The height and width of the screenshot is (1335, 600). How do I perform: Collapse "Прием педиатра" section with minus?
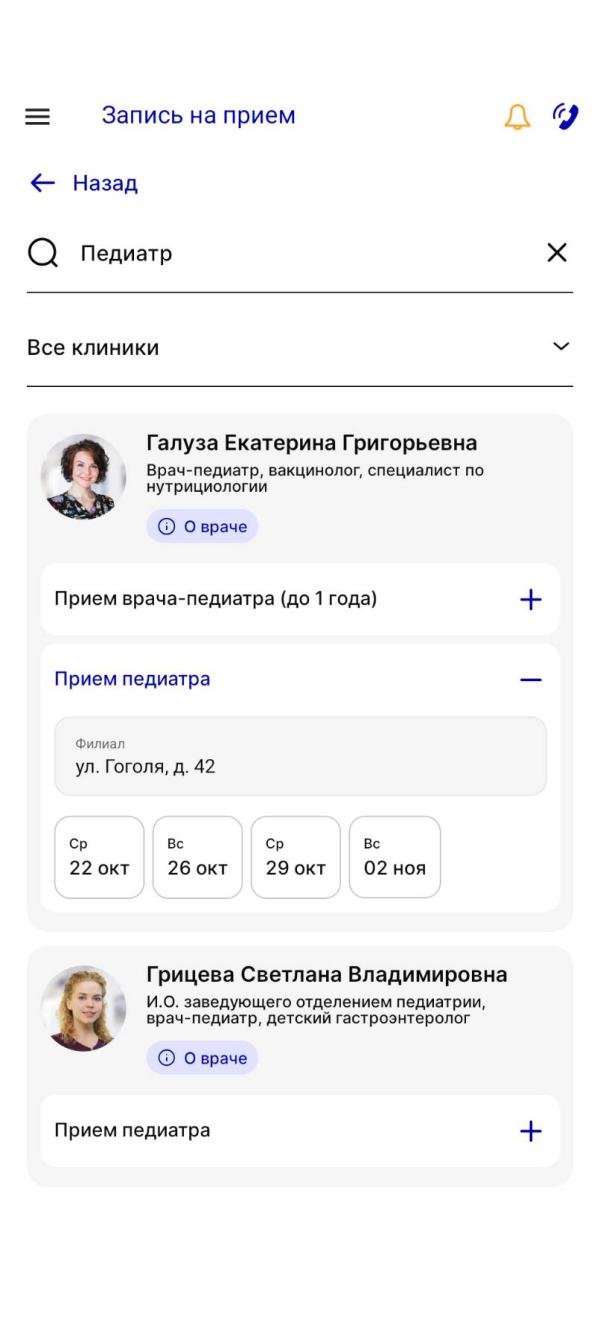point(530,680)
